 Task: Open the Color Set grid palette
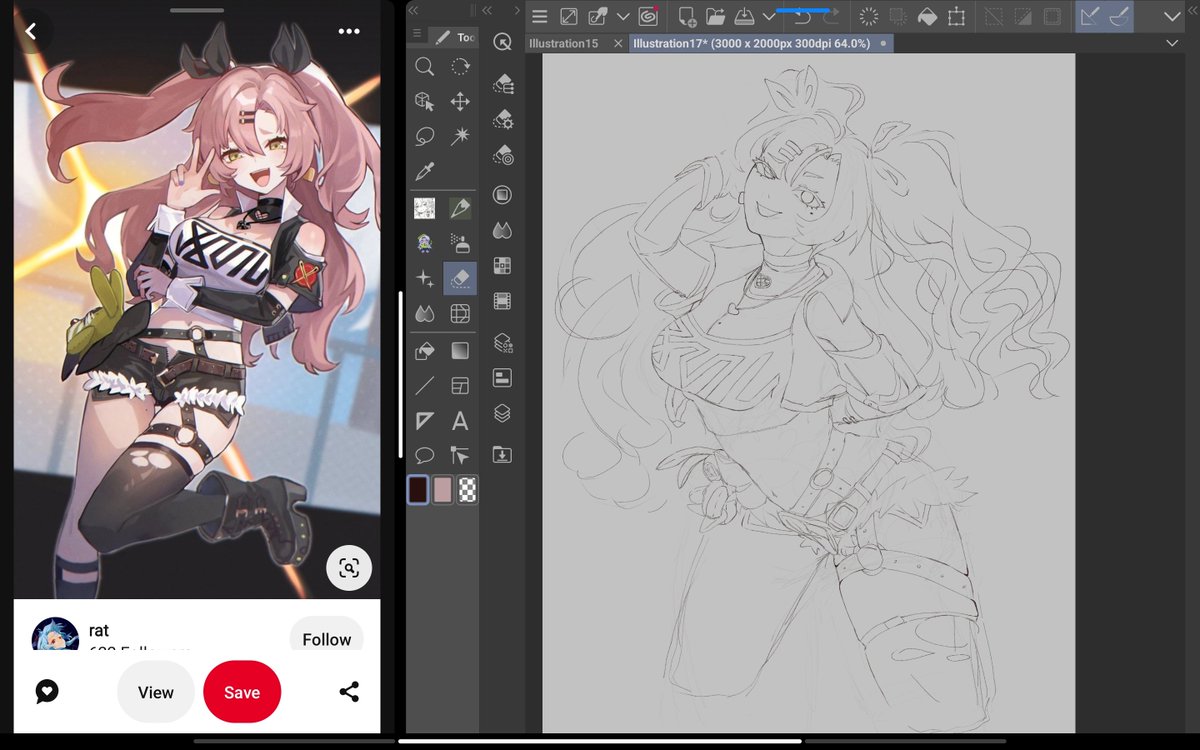click(503, 265)
